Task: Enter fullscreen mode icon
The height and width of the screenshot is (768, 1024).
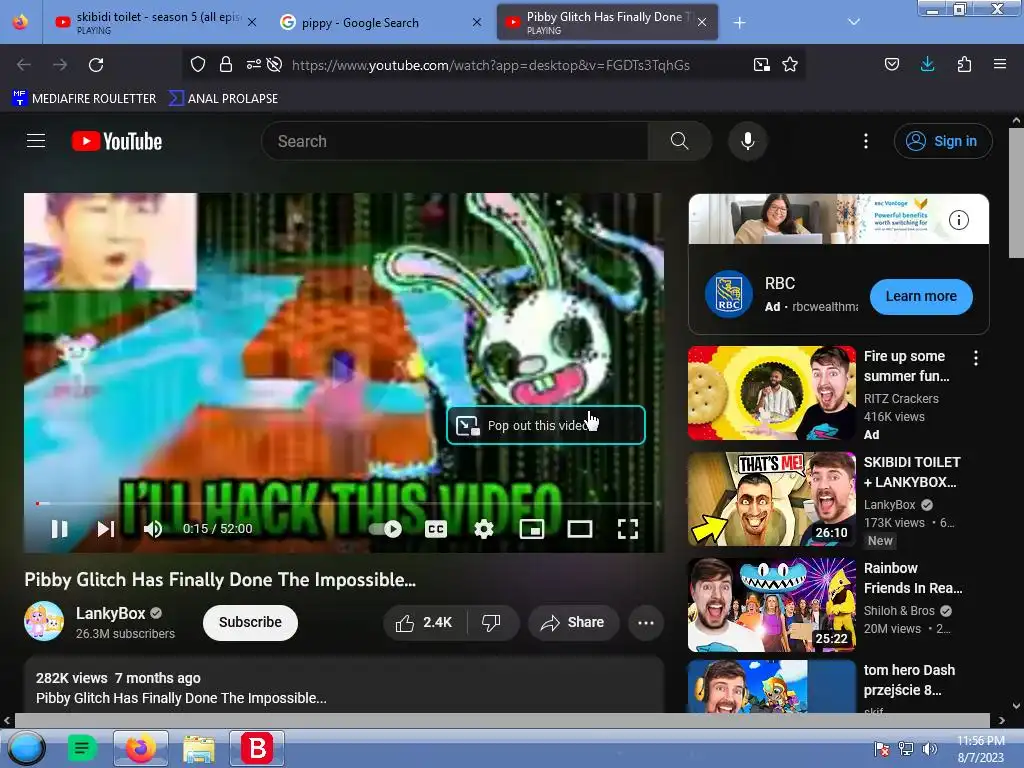Action: click(628, 529)
